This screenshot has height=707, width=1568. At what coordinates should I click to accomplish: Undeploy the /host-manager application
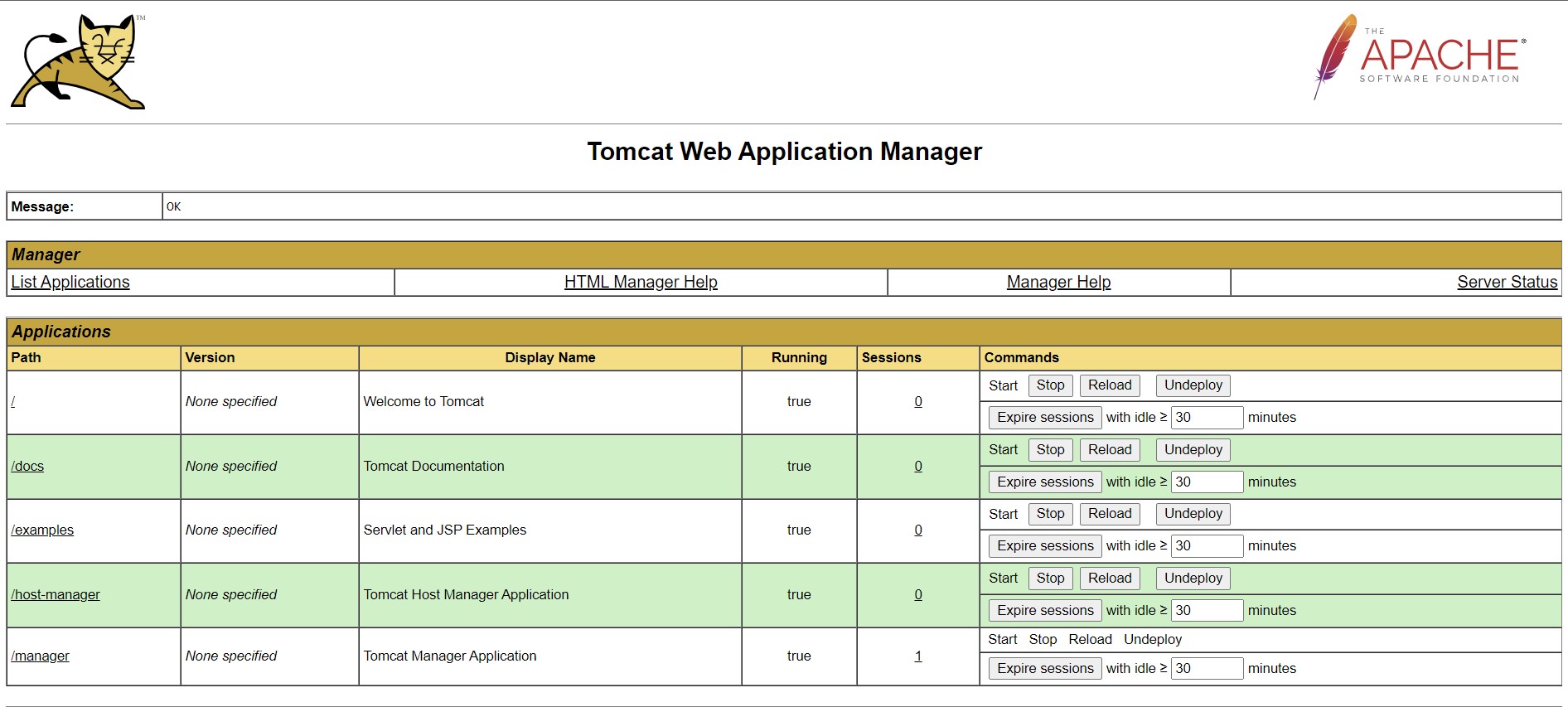(x=1193, y=579)
